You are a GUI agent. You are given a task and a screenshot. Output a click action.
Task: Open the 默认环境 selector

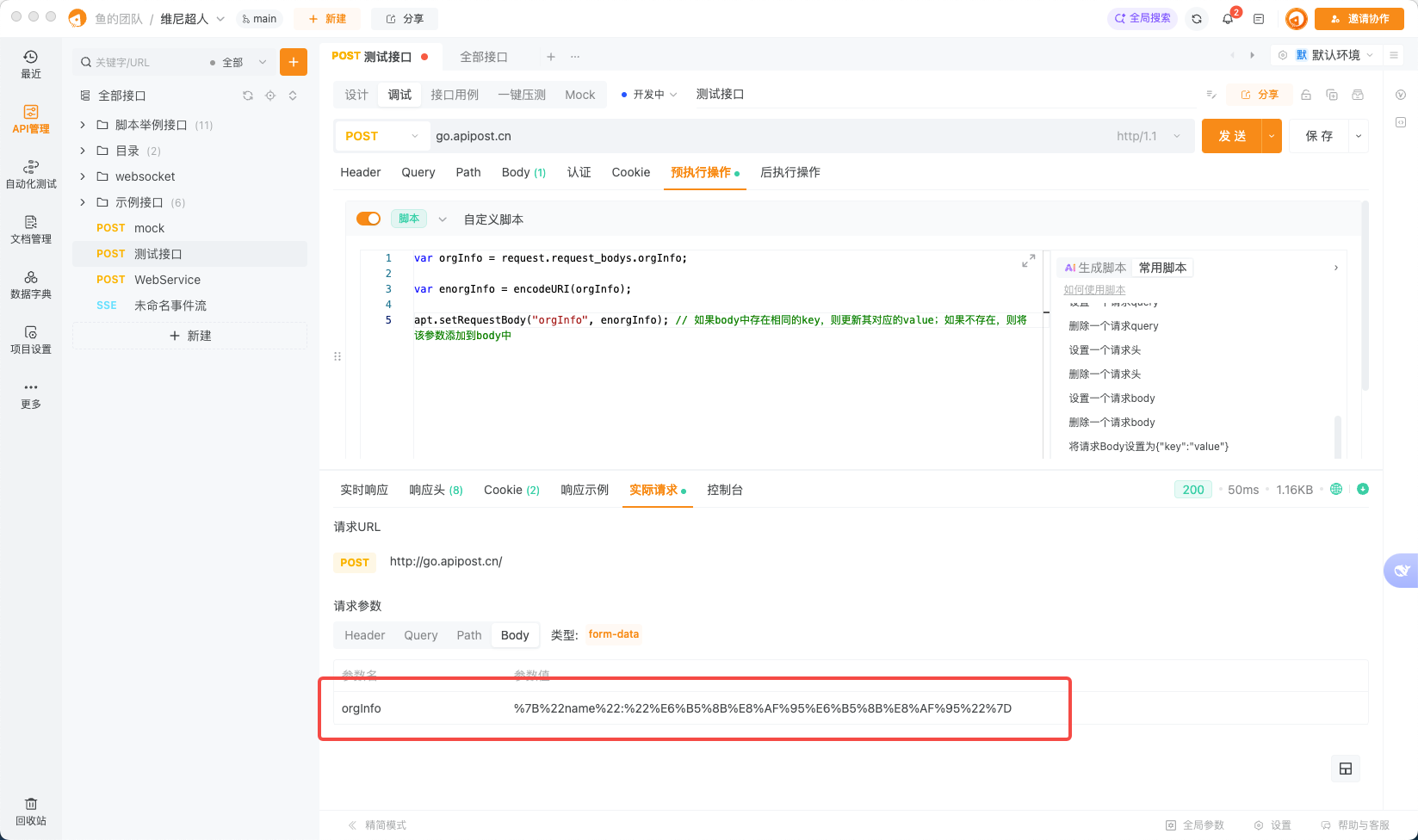coord(1334,54)
